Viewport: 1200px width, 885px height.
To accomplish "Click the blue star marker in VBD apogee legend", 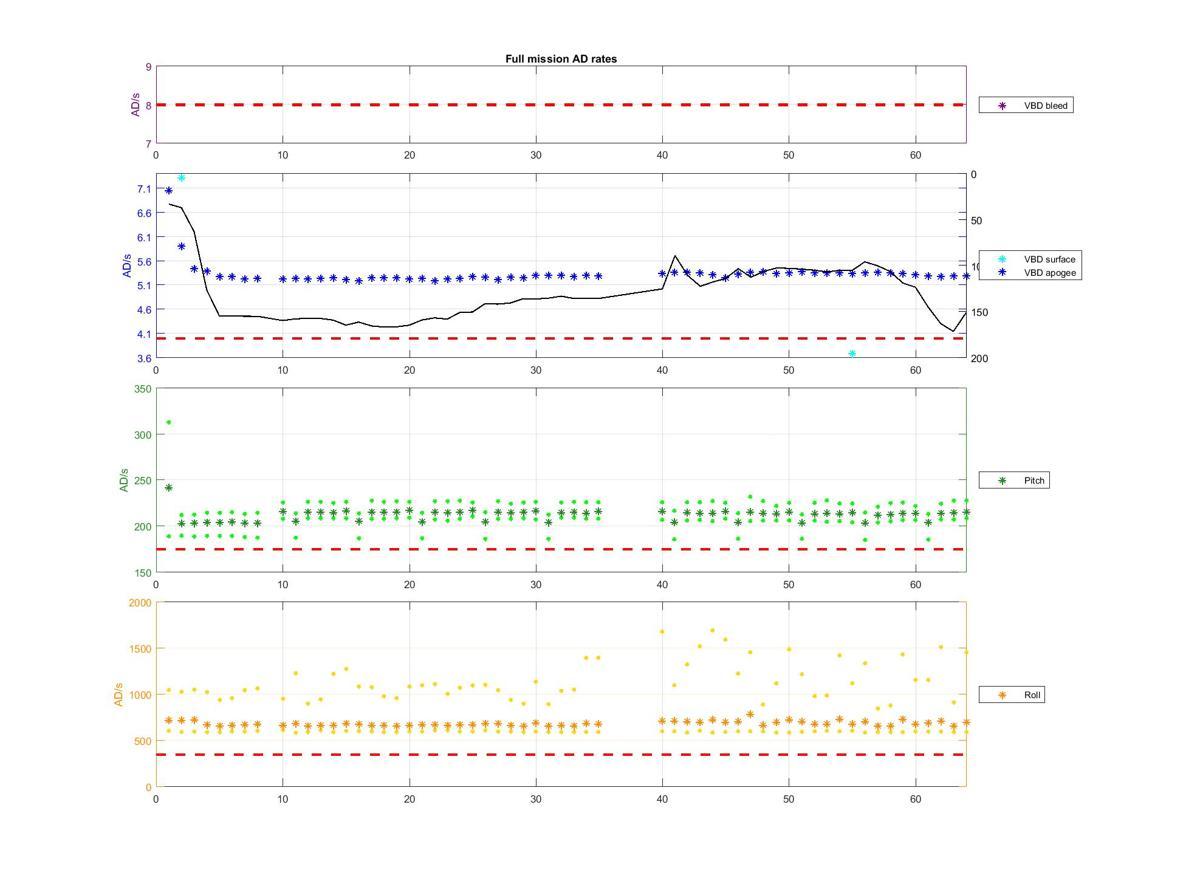I will [x=1002, y=272].
